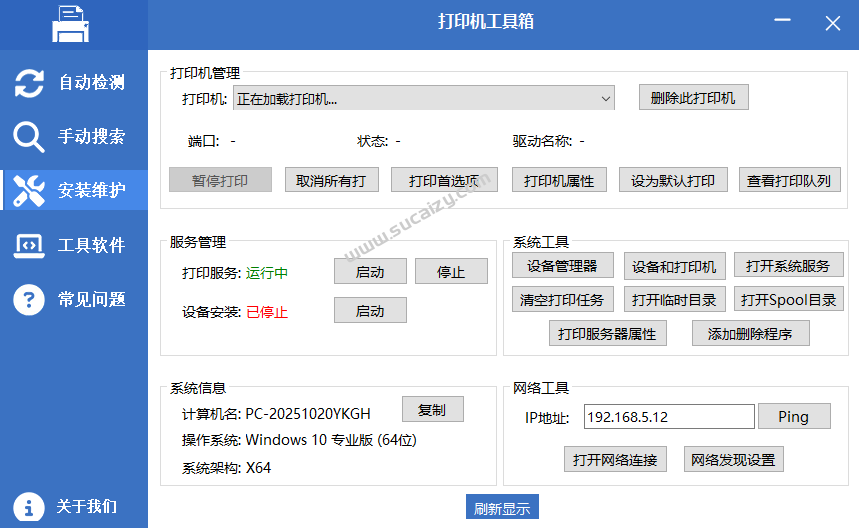Click the laptop code icon for 工具软件
Image resolution: width=859 pixels, height=528 pixels.
pos(29,246)
